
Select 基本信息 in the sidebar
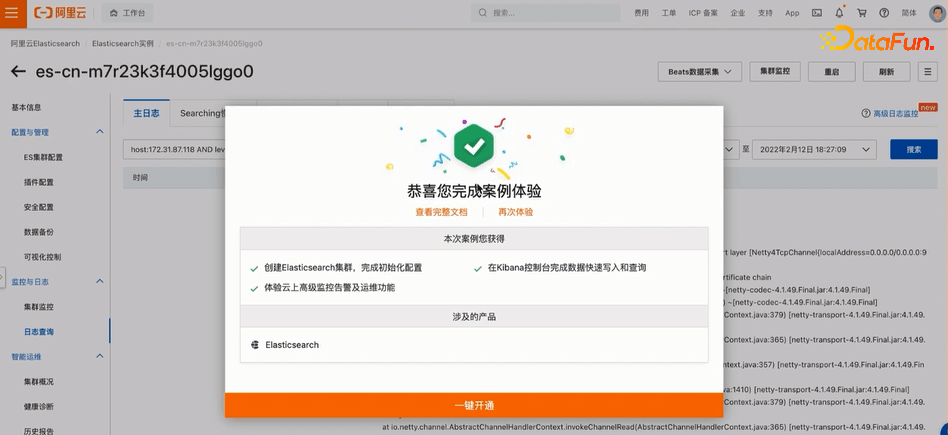click(x=27, y=108)
